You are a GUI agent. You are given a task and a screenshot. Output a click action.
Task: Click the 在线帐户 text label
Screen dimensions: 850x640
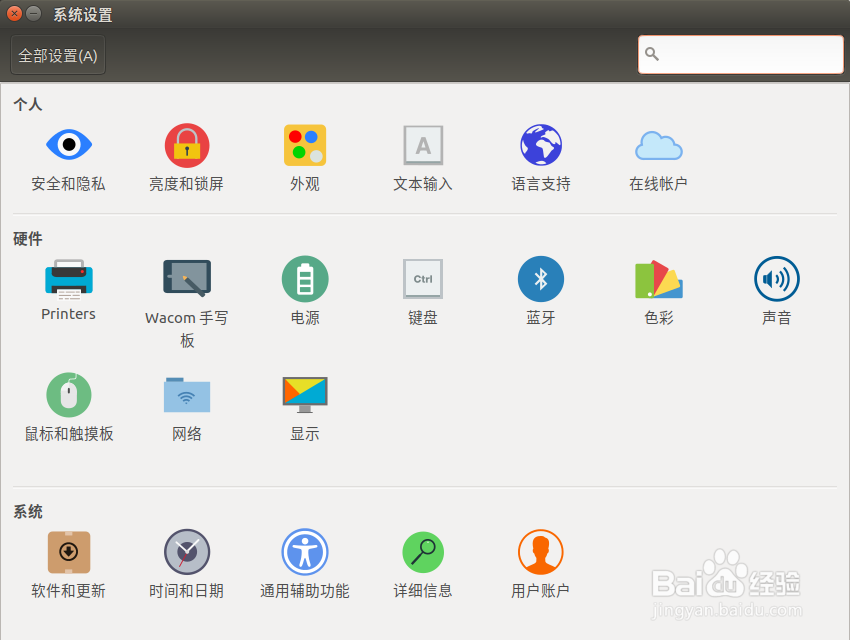(659, 184)
